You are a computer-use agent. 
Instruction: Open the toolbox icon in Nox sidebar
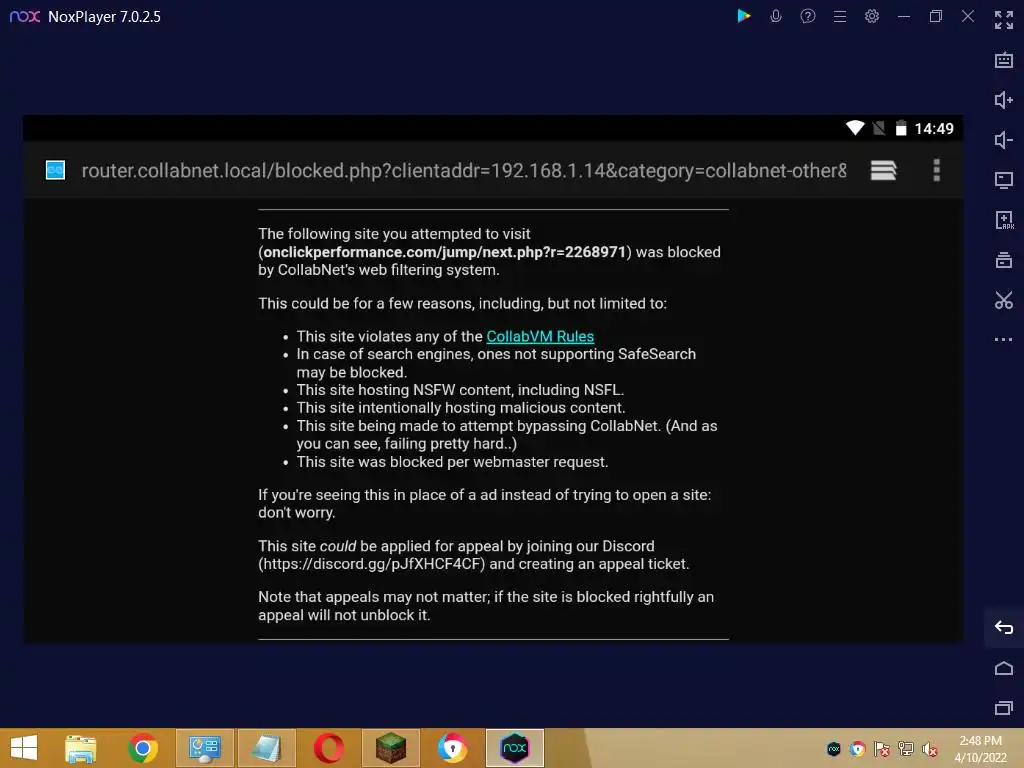coord(1004,260)
